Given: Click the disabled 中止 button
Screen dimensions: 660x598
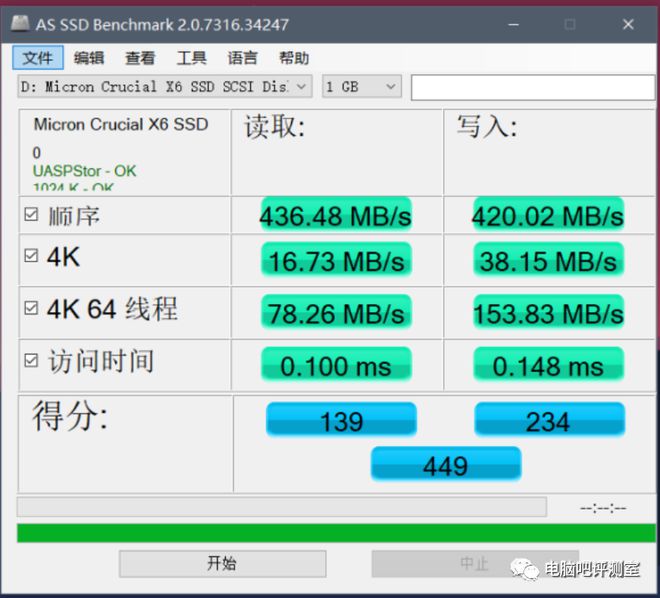Looking at the screenshot, I should pos(475,563).
